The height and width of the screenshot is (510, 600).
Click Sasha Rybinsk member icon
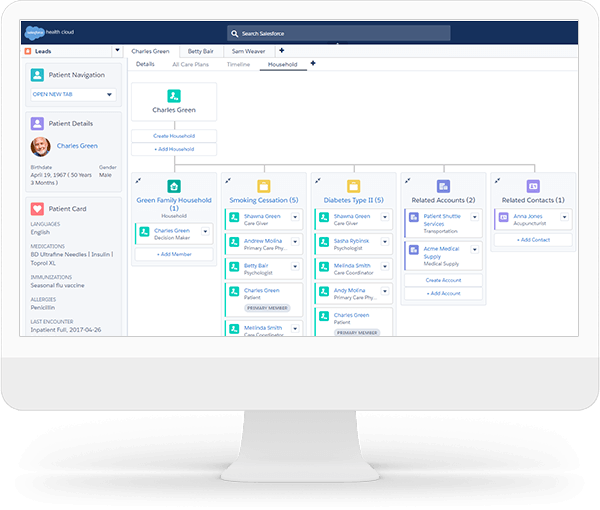pos(324,242)
